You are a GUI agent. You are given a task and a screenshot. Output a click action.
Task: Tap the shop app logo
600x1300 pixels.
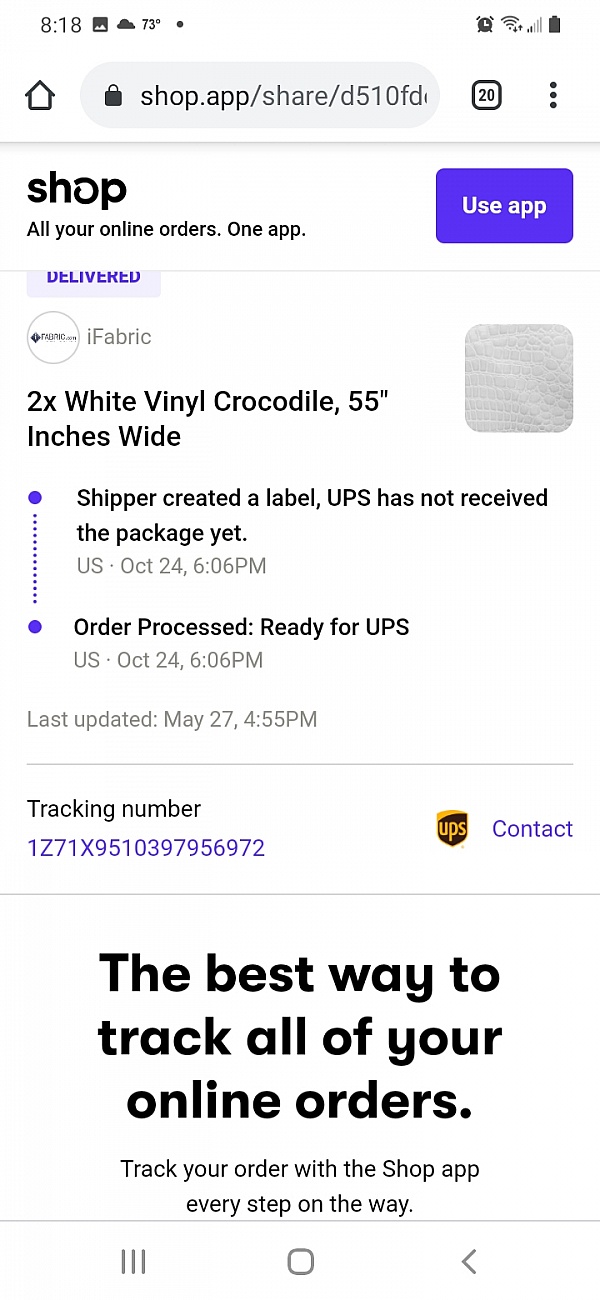(76, 190)
